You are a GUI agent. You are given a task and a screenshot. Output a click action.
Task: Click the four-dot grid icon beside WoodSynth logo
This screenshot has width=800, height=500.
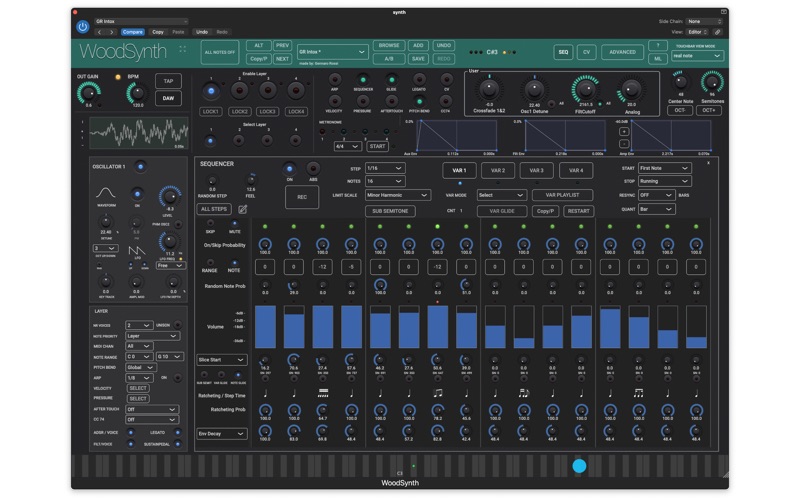click(182, 49)
